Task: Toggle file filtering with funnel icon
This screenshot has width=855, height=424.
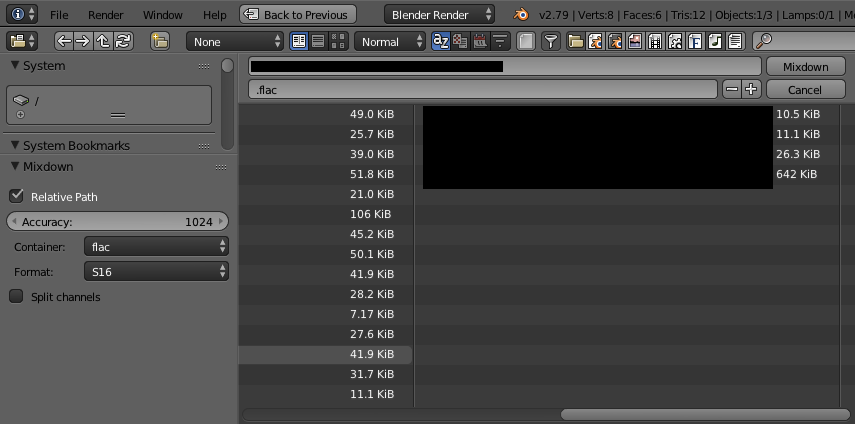Action: (551, 41)
